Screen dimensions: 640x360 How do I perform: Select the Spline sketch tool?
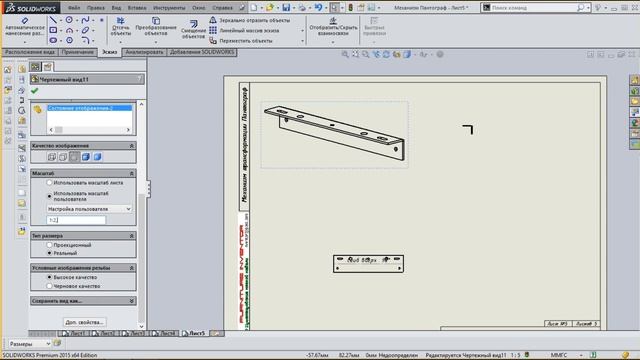(x=85, y=20)
